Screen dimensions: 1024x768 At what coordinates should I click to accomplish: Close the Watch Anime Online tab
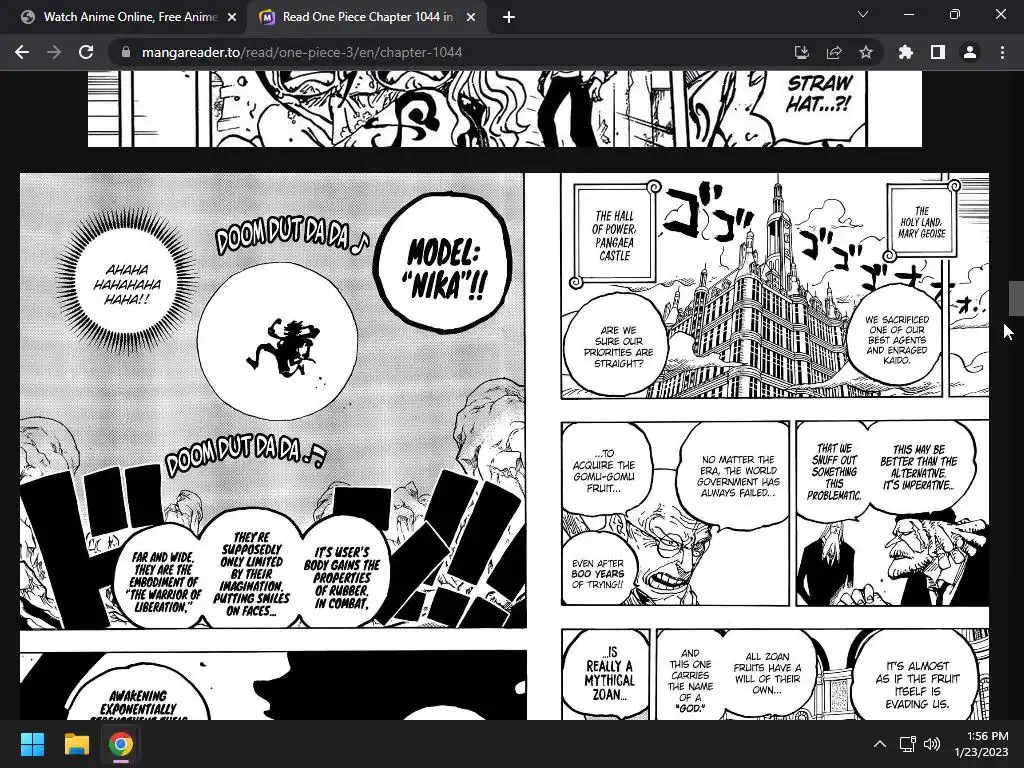(x=232, y=18)
